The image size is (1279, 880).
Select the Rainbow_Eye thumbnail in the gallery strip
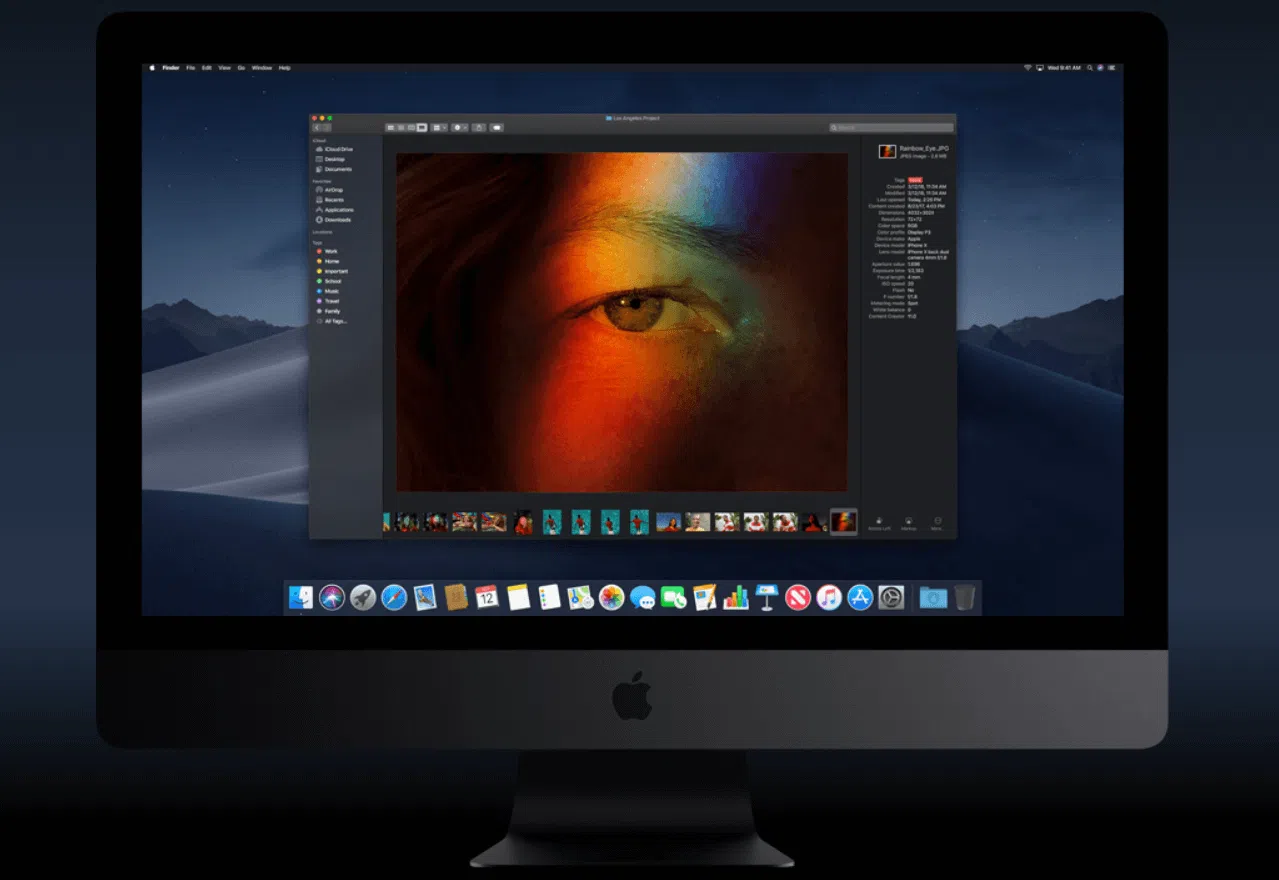click(x=842, y=521)
